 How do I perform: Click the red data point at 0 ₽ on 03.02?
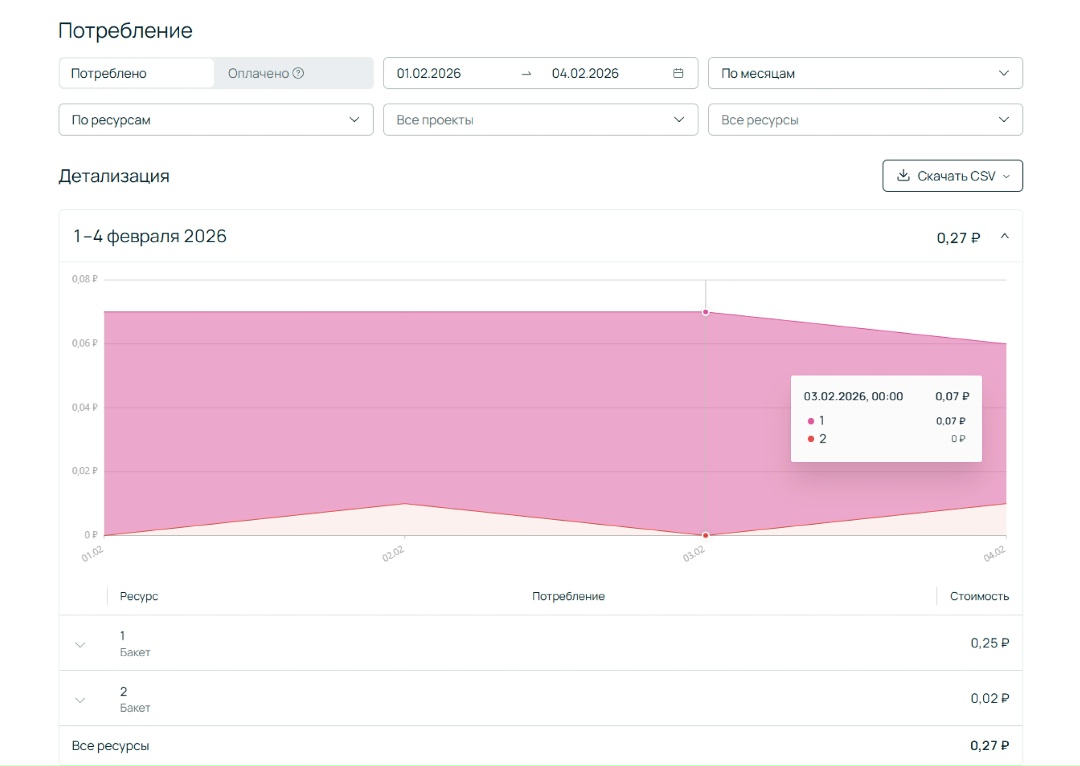[705, 535]
